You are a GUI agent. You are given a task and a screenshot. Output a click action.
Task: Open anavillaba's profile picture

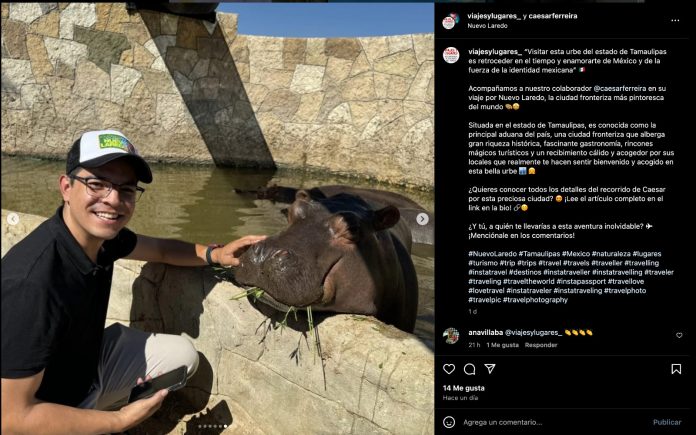coord(451,336)
